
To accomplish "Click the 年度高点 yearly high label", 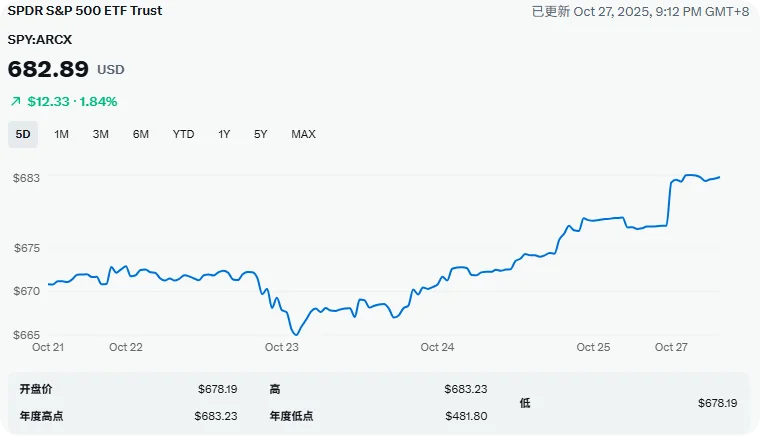I will [42, 415].
